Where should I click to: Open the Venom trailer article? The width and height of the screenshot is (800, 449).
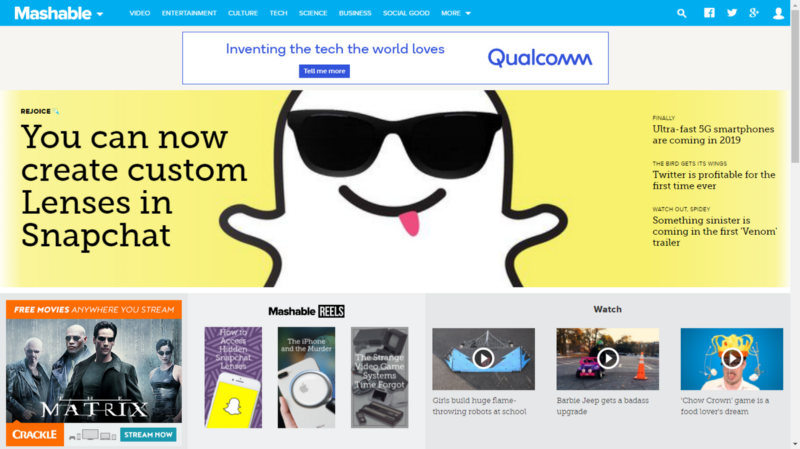pyautogui.click(x=714, y=231)
